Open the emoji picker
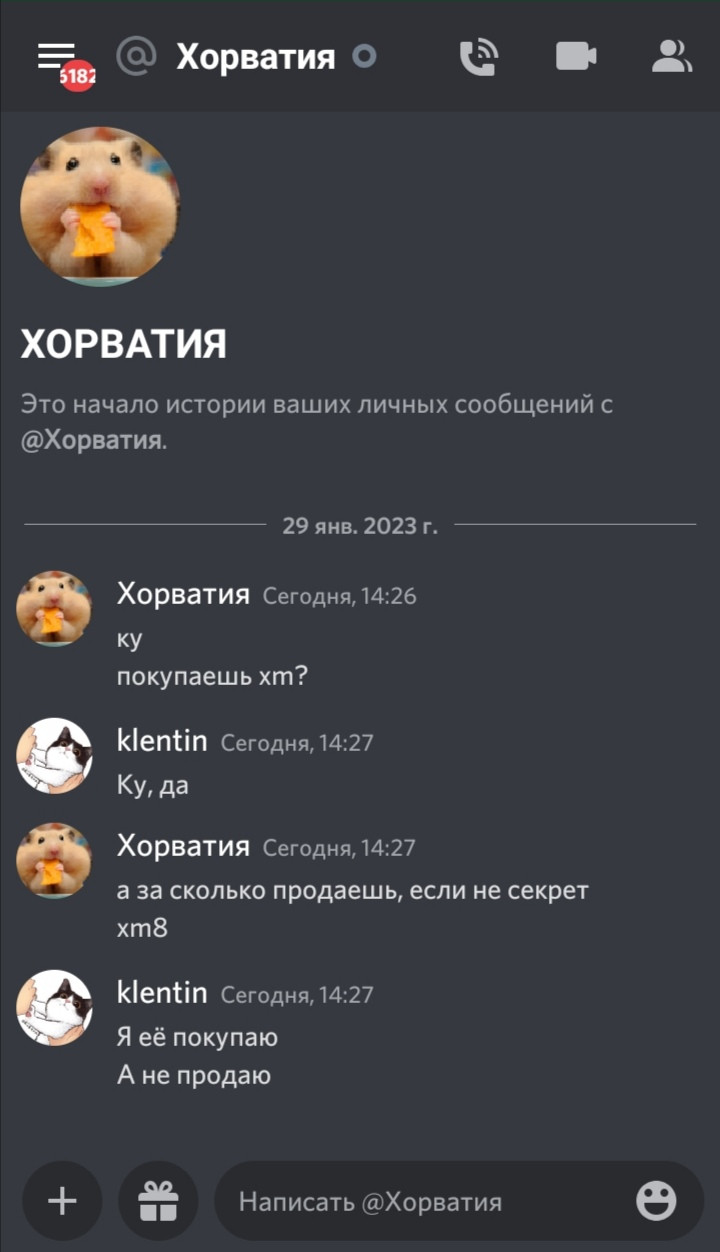Image resolution: width=720 pixels, height=1252 pixels. coord(656,1201)
